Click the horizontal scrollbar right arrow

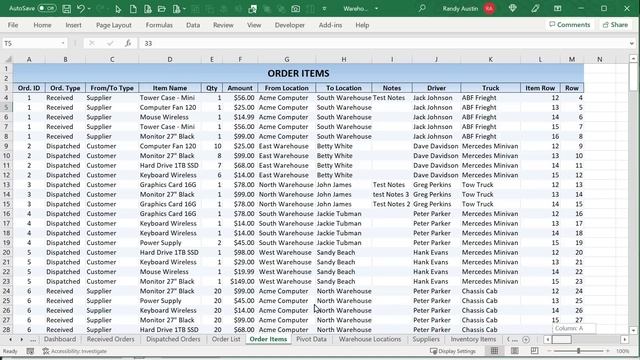pyautogui.click(x=624, y=340)
